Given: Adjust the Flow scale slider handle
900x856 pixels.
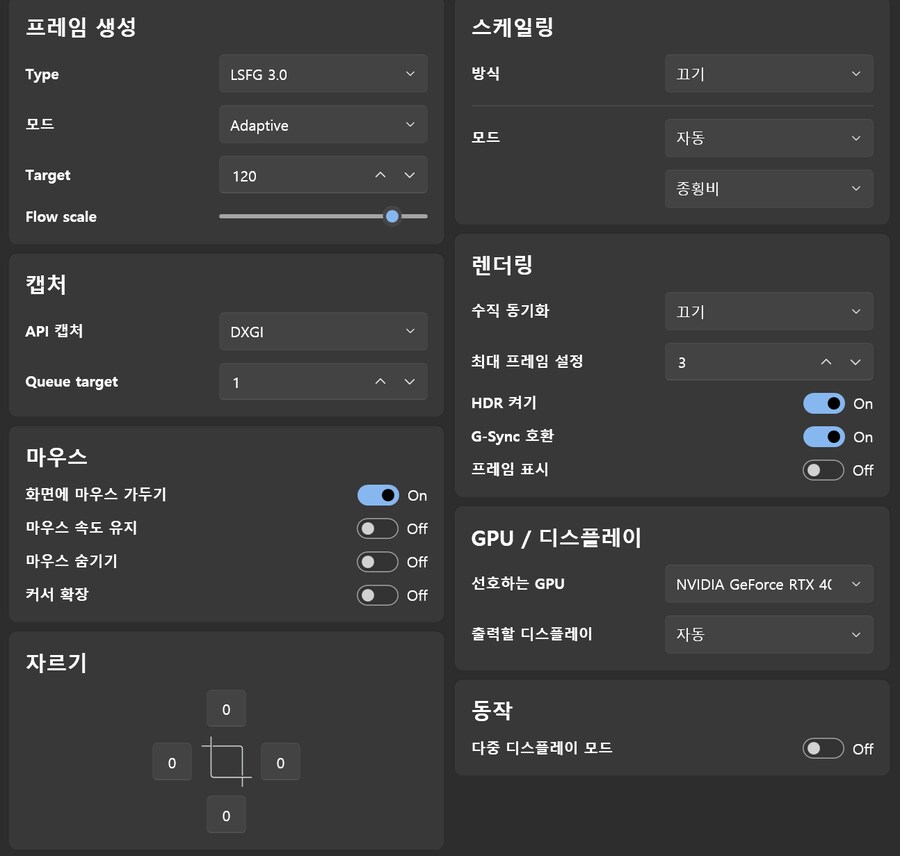Looking at the screenshot, I should click(x=391, y=216).
